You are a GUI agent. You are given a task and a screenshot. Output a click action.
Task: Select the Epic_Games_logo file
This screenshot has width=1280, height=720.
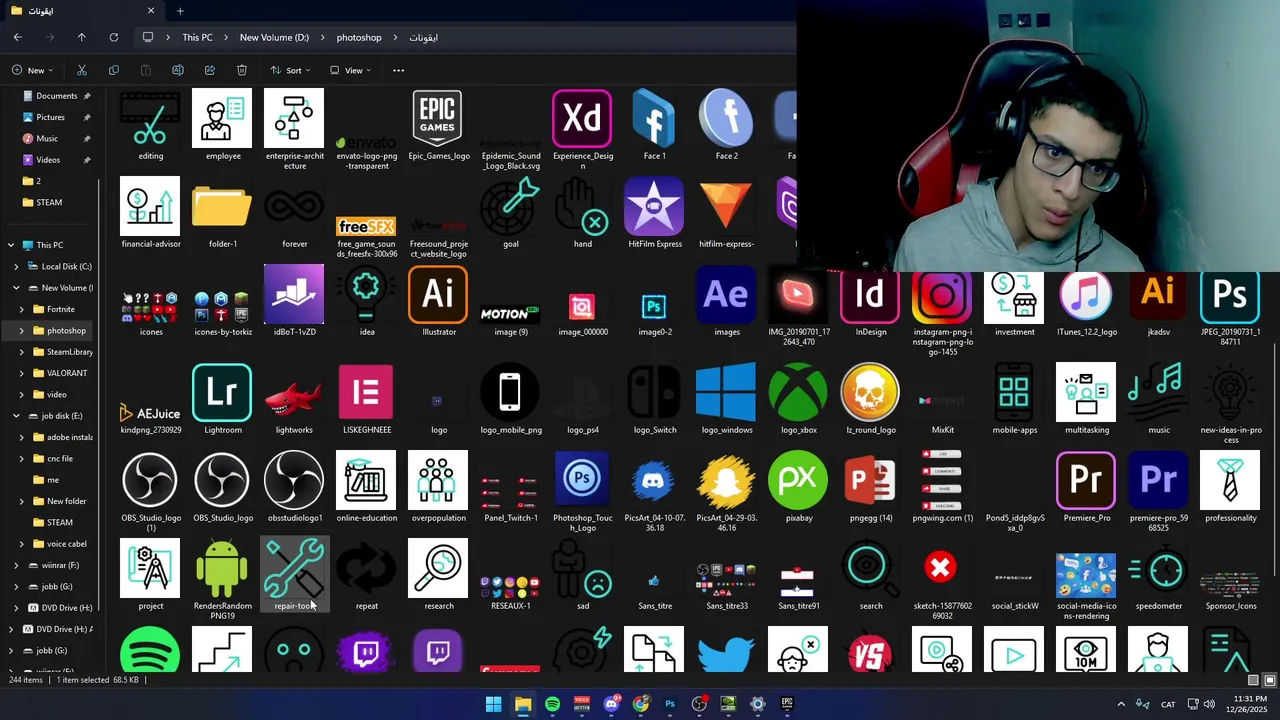click(438, 125)
